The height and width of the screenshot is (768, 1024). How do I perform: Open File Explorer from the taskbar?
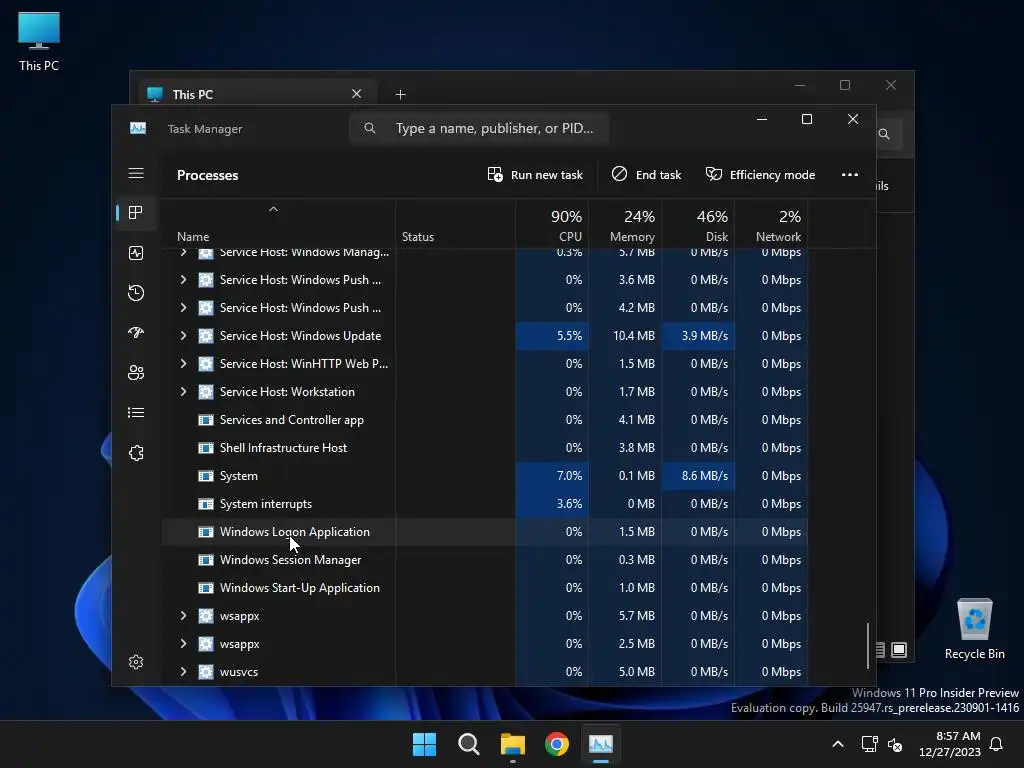point(513,744)
